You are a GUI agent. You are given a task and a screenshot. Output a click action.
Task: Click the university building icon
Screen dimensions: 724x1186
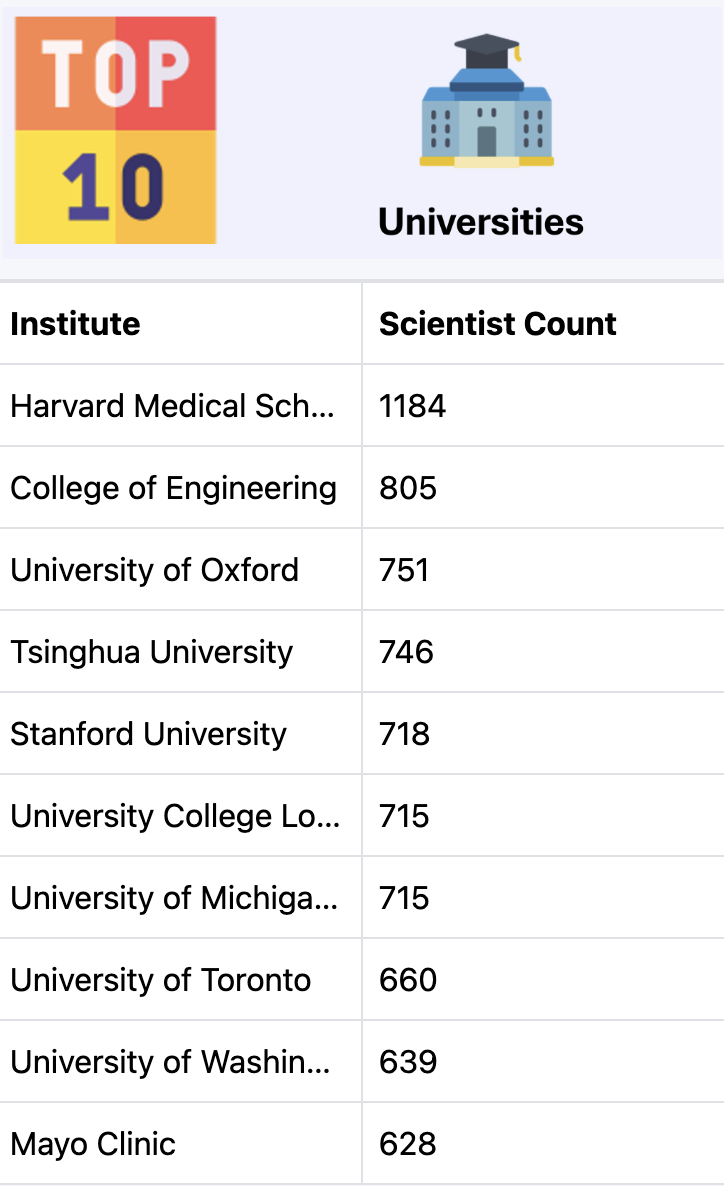[486, 101]
